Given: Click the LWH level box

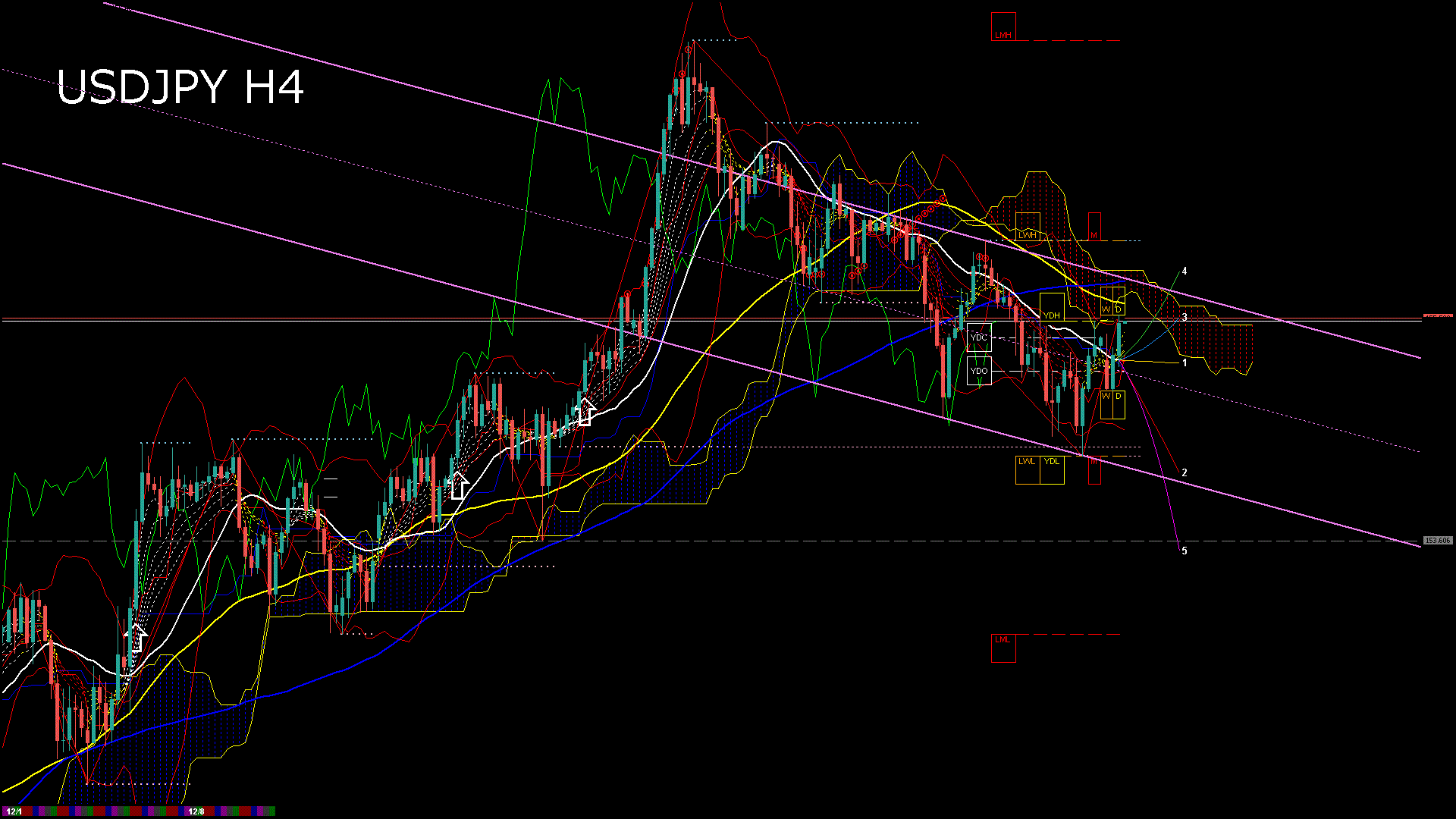Looking at the screenshot, I should click(1028, 228).
